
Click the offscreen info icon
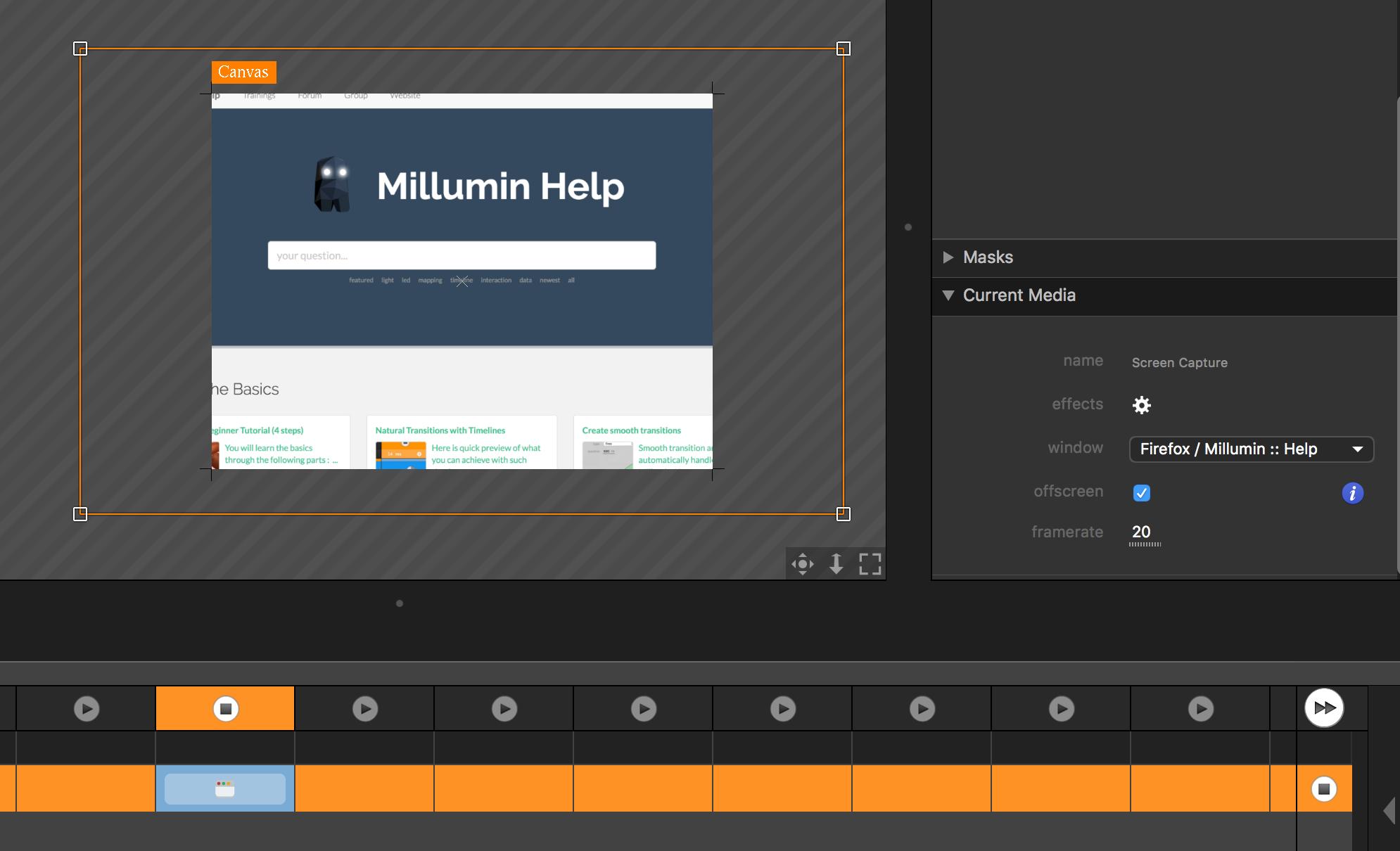coord(1352,493)
